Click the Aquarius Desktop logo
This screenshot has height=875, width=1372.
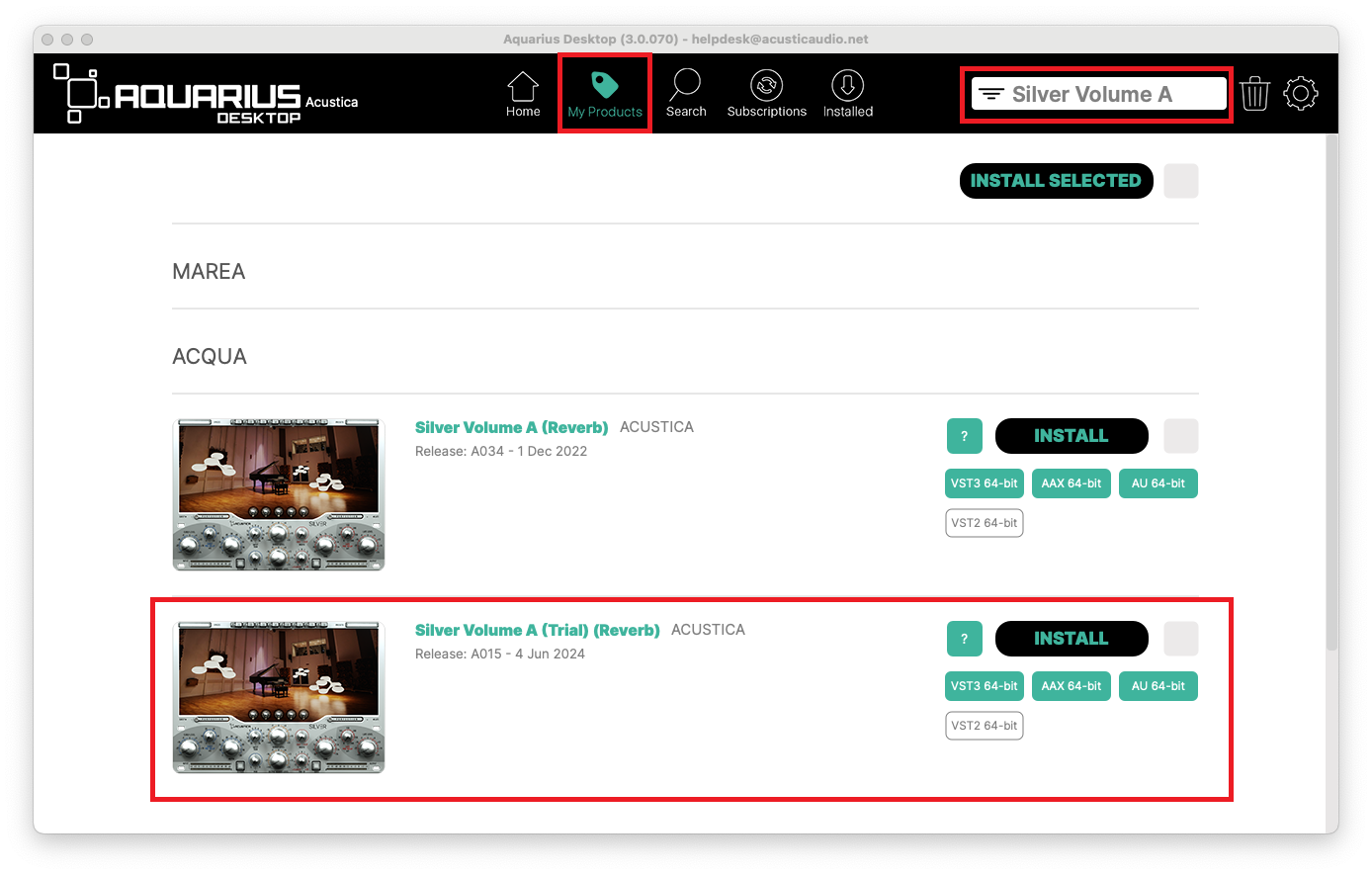click(x=206, y=94)
